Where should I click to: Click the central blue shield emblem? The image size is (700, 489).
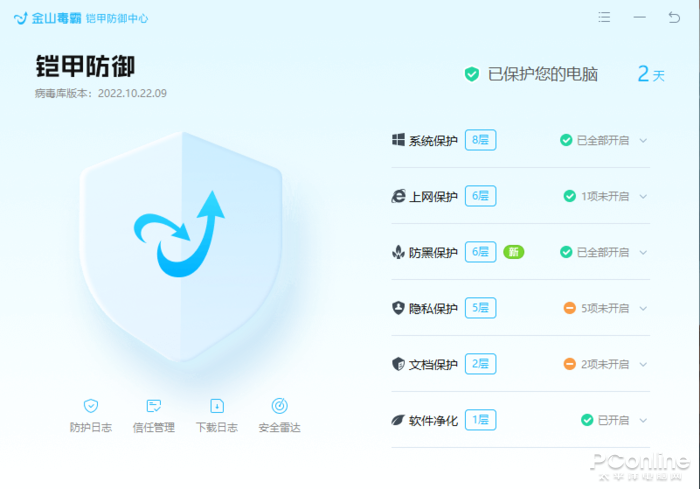point(181,246)
